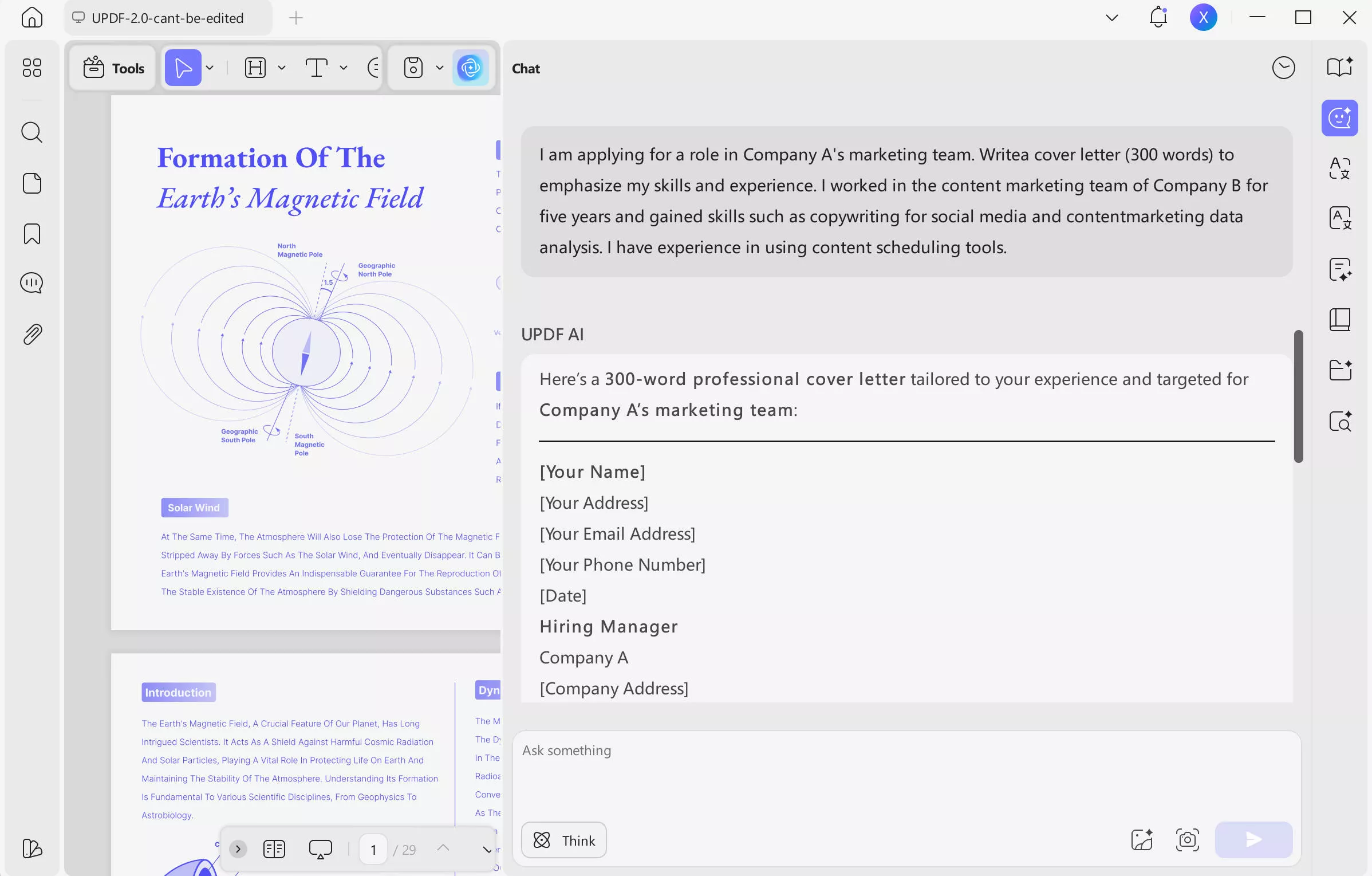This screenshot has width=1372, height=876.
Task: Open the notebook icon in right sidebar
Action: point(1340,320)
